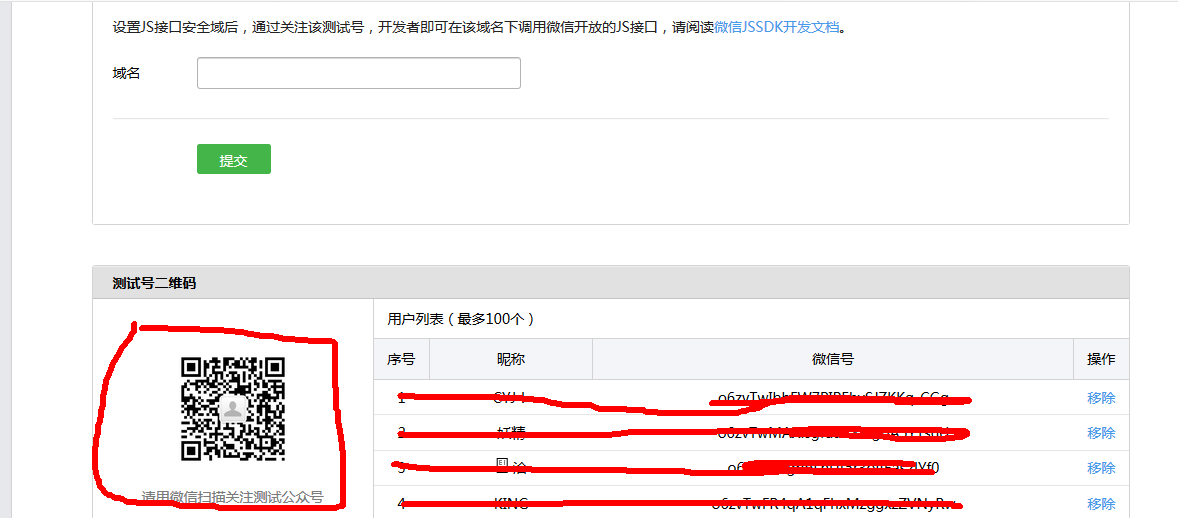Open the 微信JSSDK开发文档 link

(x=776, y=28)
